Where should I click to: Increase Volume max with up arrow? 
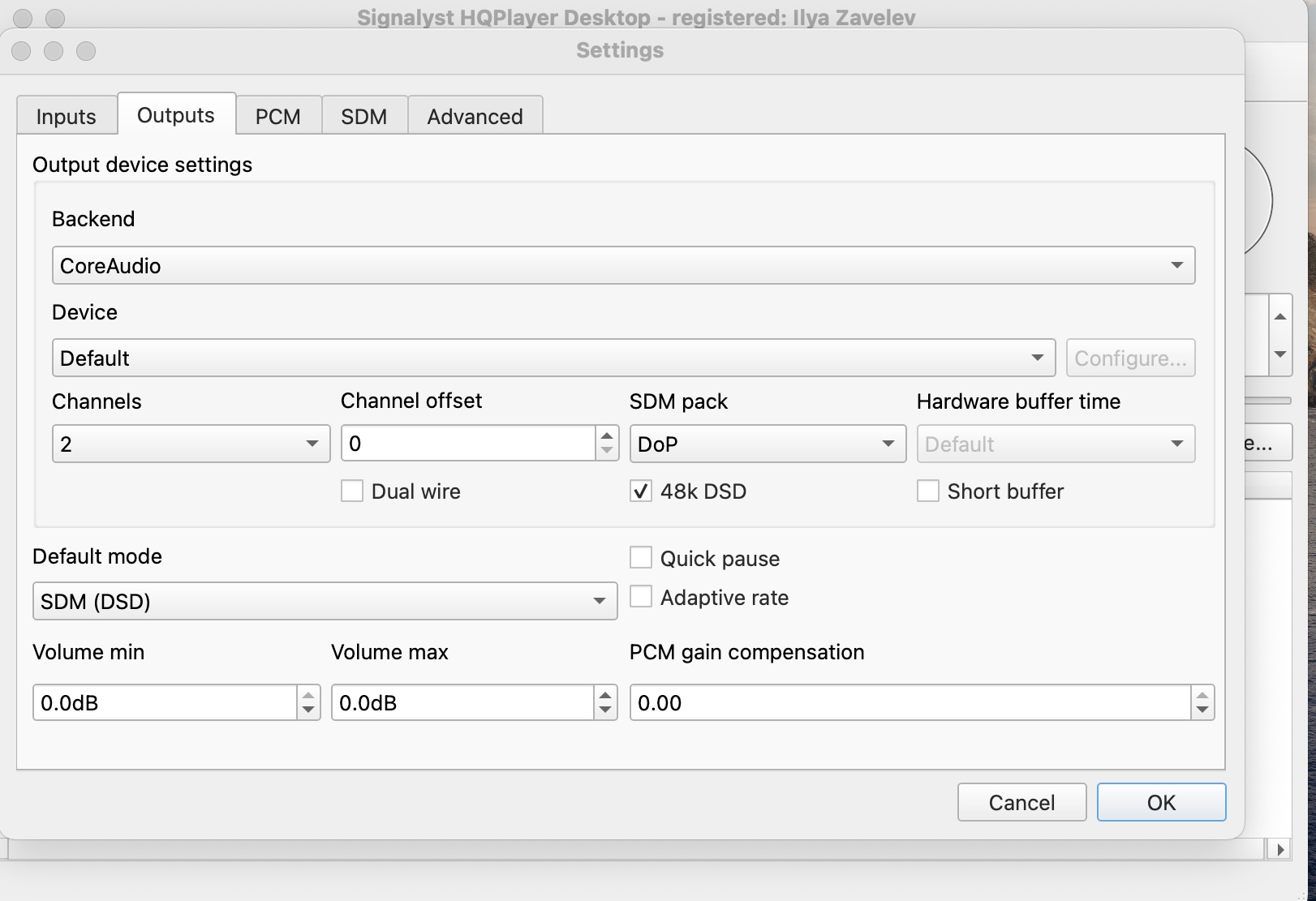[x=605, y=694]
